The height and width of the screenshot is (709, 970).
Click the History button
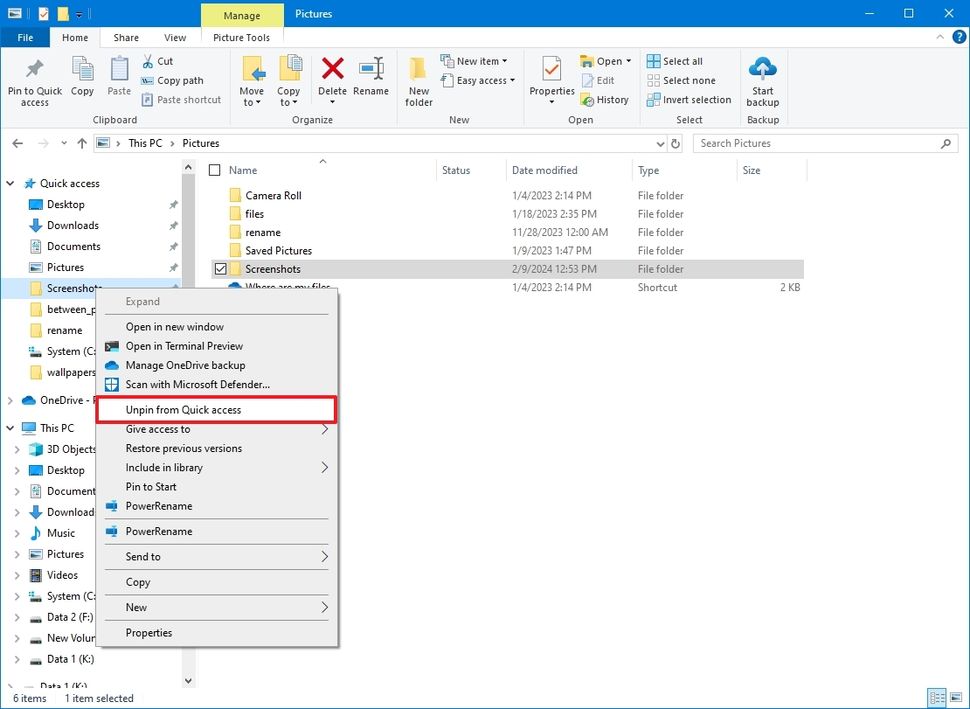605,99
